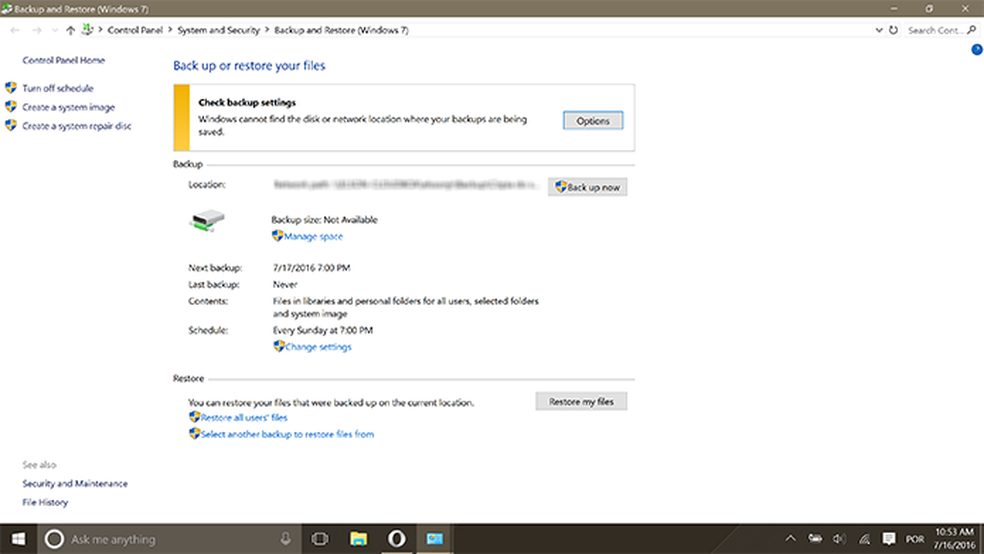Click the Back up now button
This screenshot has width=984, height=554.
587,187
